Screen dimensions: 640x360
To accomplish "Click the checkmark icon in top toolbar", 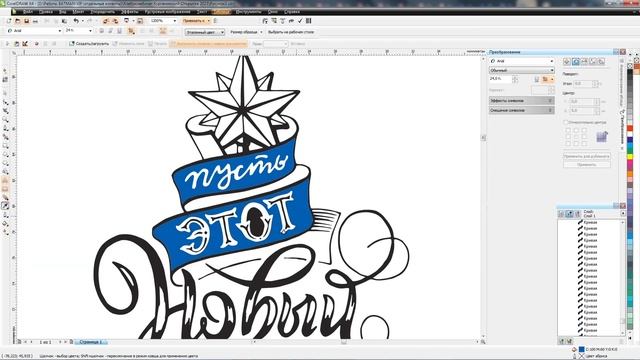I will click(300, 21).
